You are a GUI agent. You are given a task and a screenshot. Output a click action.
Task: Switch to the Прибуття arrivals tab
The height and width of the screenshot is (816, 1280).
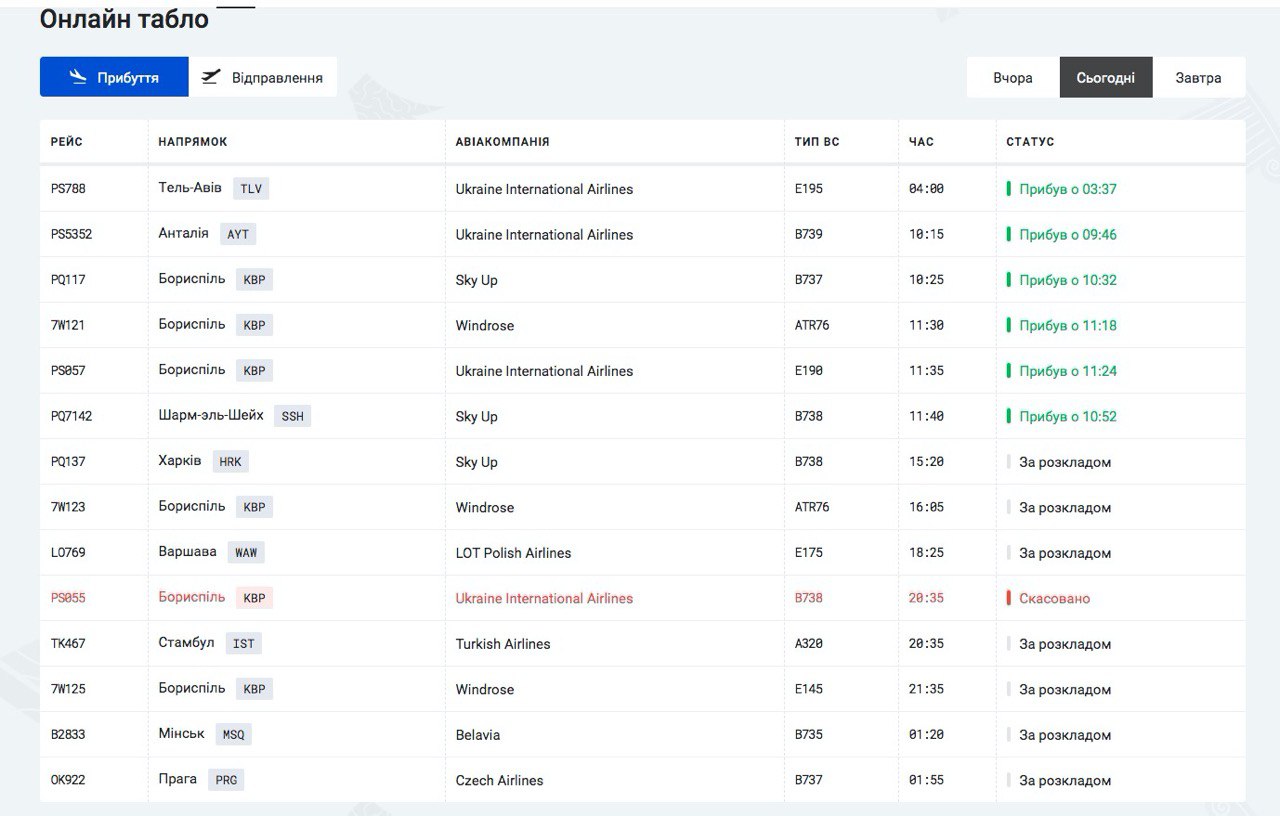(x=114, y=77)
